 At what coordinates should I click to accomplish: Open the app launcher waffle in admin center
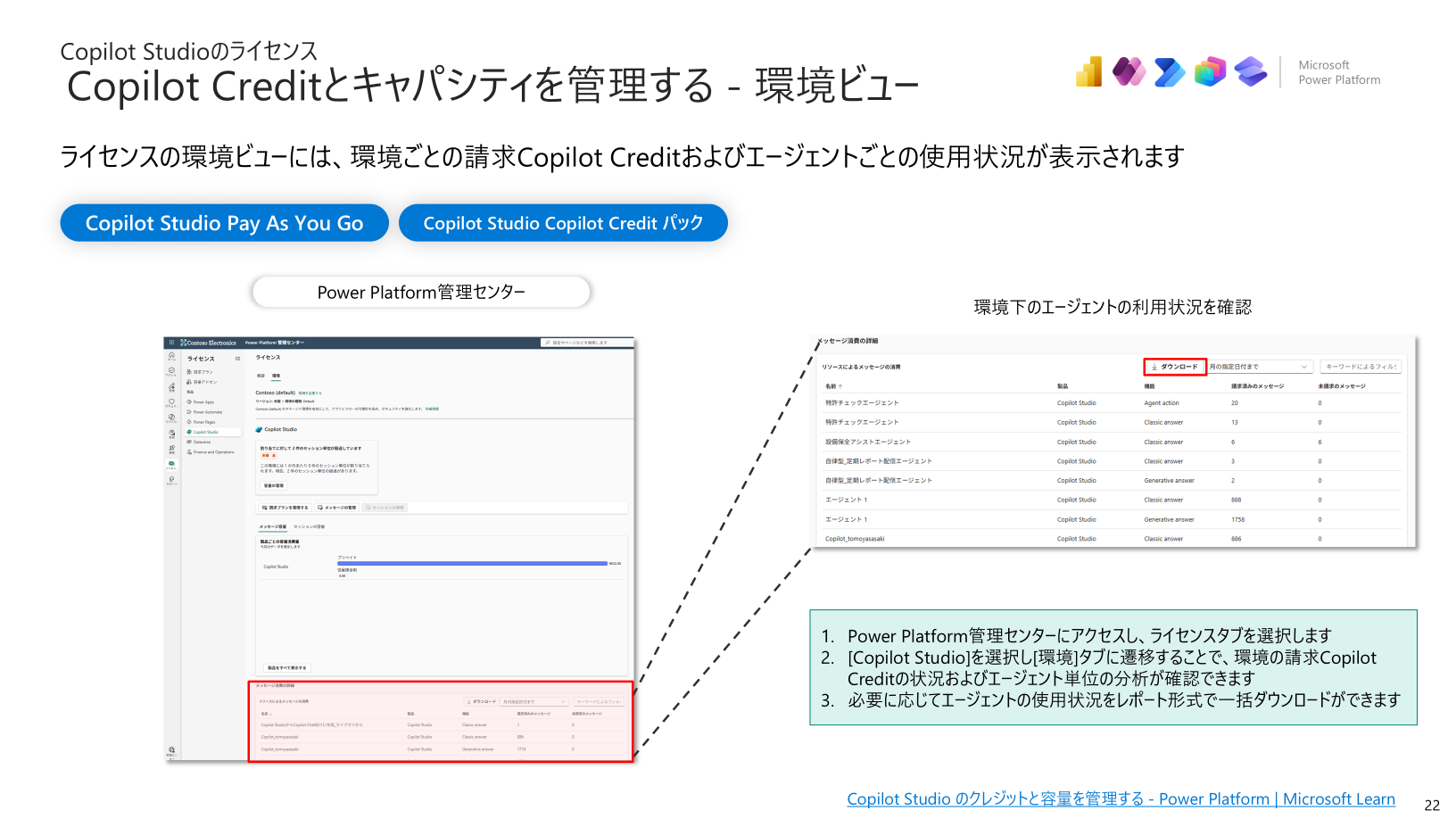[171, 343]
